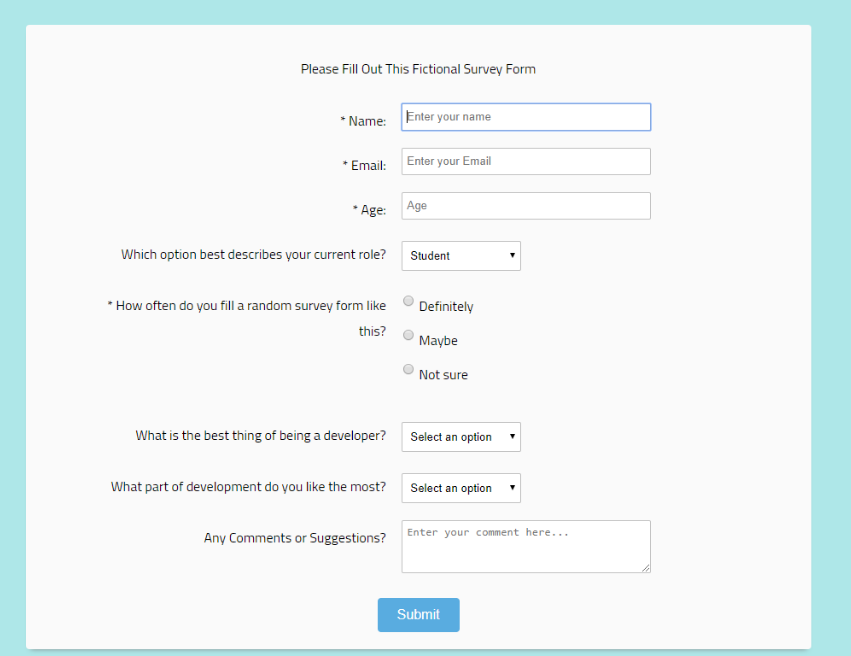Click the '* Email:' label text
This screenshot has width=851, height=656.
(364, 165)
